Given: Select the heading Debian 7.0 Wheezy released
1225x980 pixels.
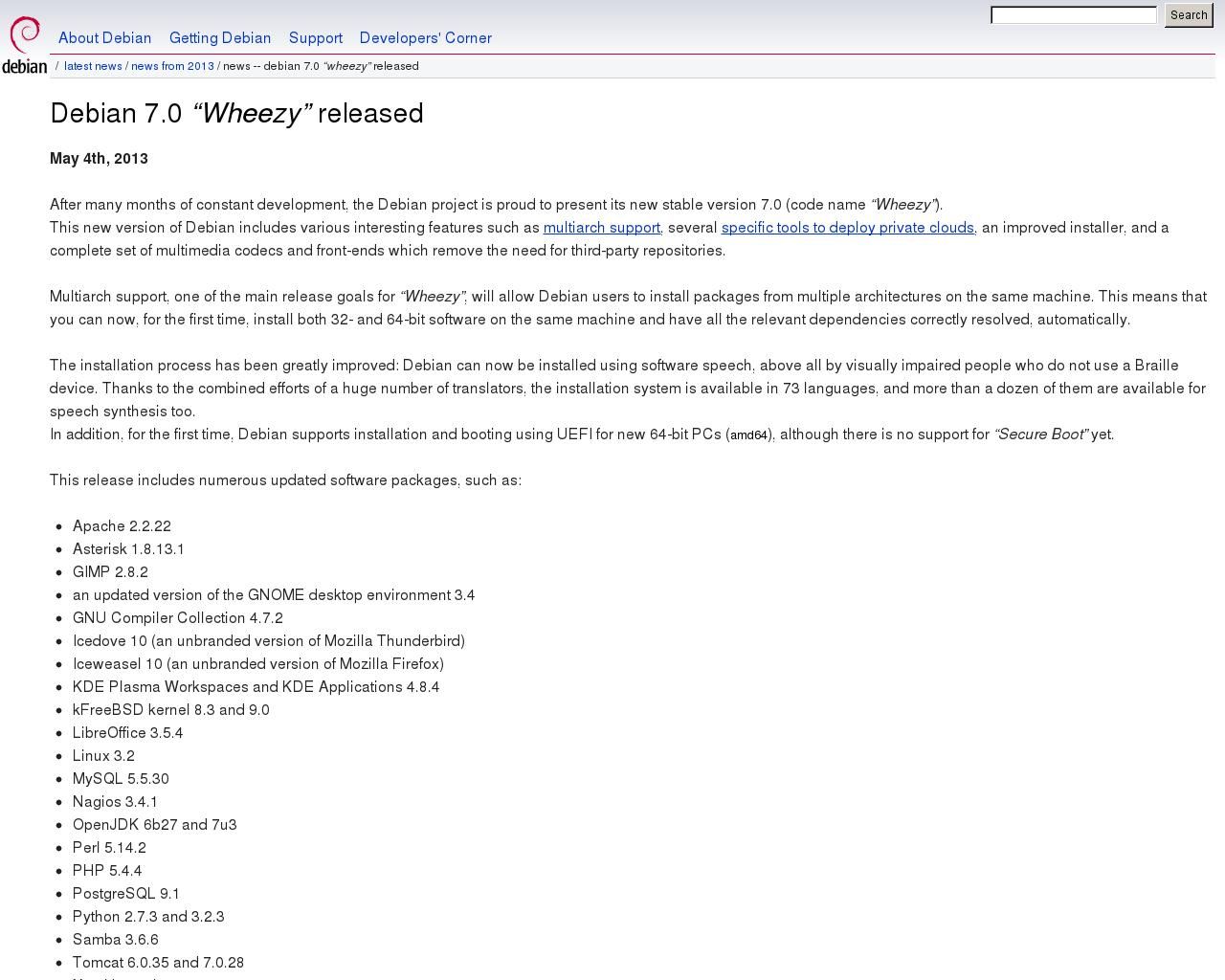Looking at the screenshot, I should pos(236,113).
